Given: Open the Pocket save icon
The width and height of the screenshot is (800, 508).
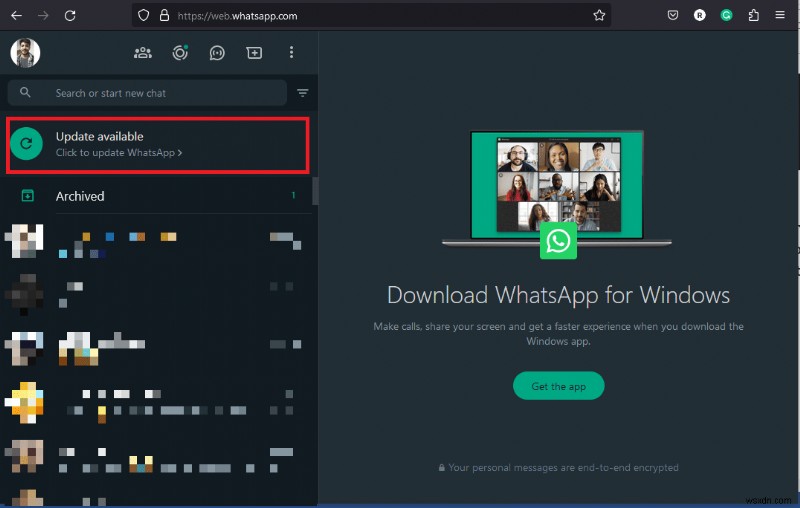Looking at the screenshot, I should 673,15.
